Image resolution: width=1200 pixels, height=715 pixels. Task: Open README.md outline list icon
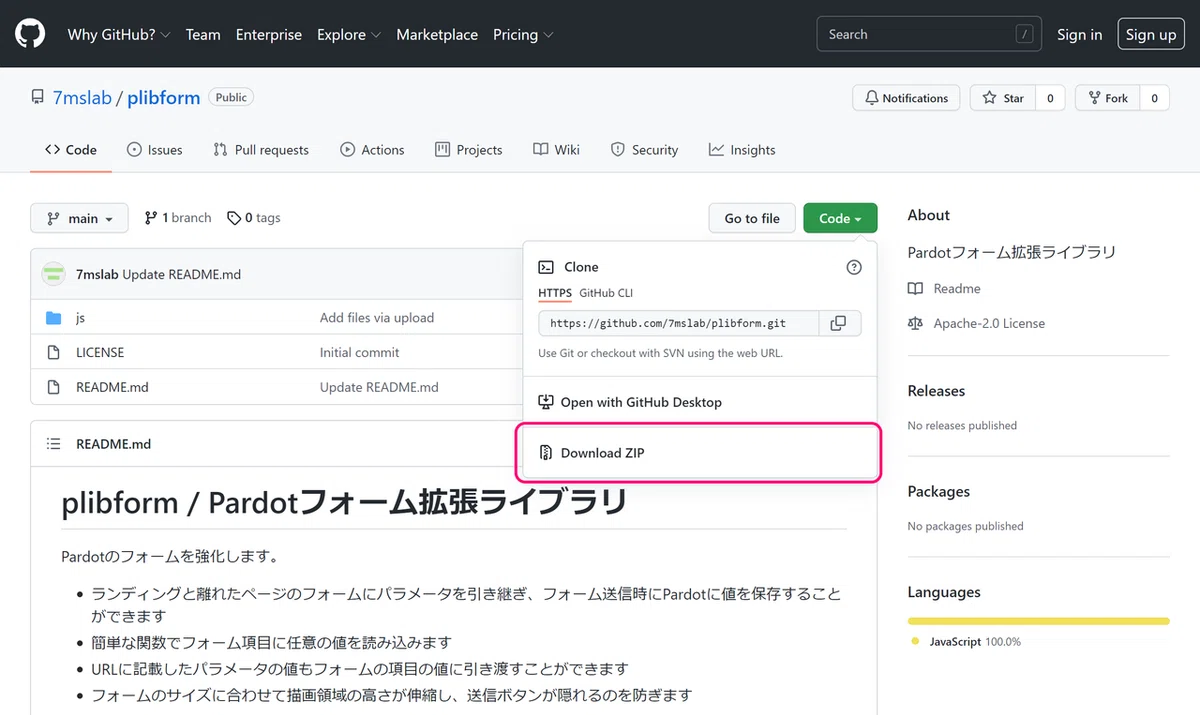click(54, 444)
